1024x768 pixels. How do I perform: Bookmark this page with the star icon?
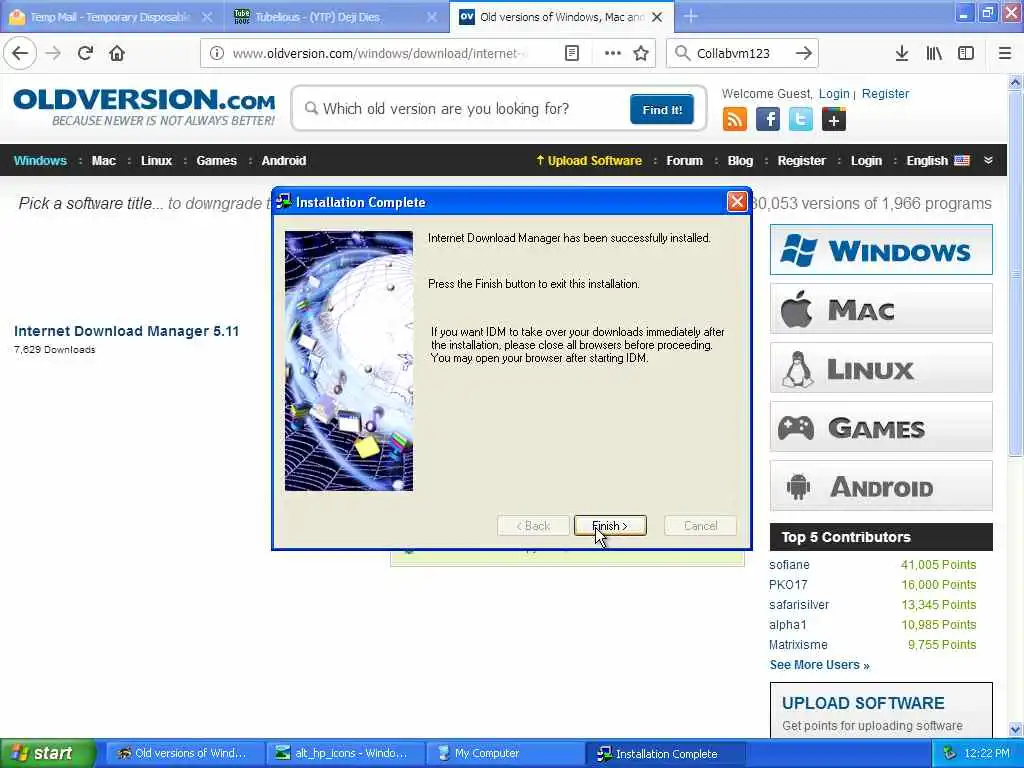tap(641, 53)
